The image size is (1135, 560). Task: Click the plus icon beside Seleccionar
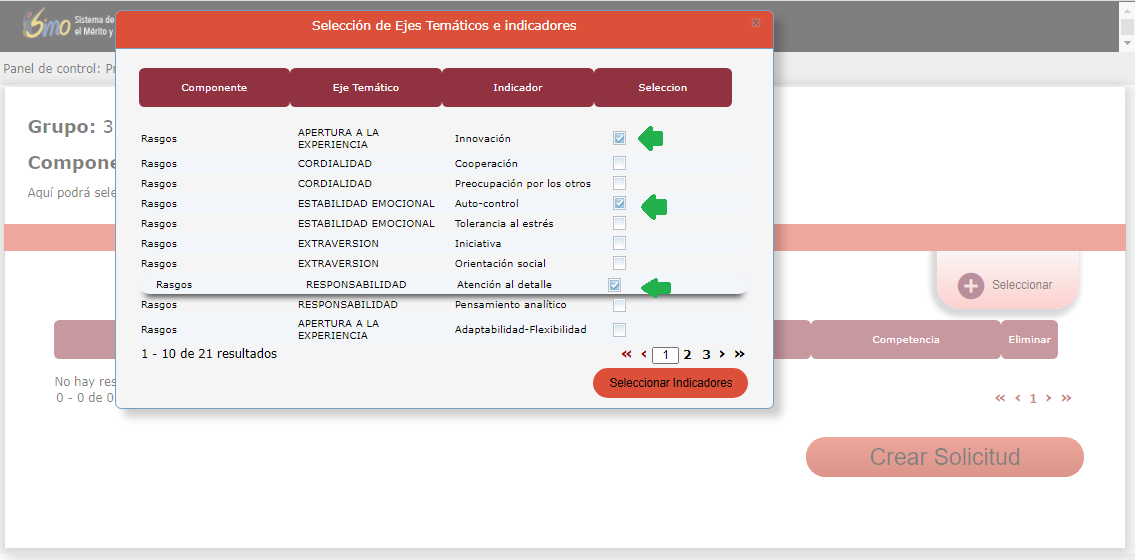pyautogui.click(x=970, y=285)
